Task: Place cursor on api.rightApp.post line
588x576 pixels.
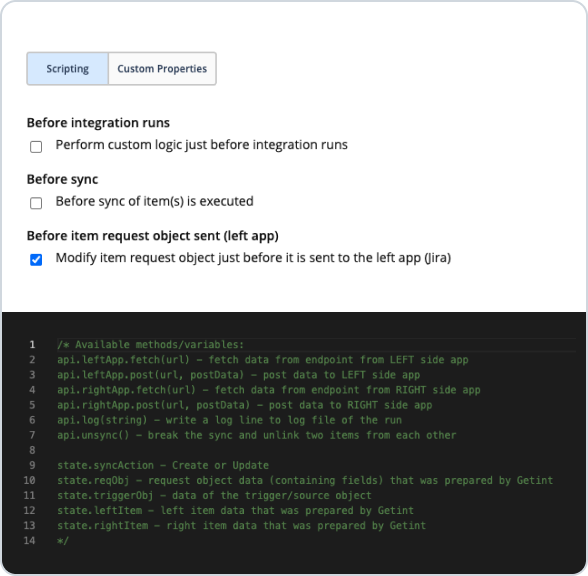Action: [244, 405]
